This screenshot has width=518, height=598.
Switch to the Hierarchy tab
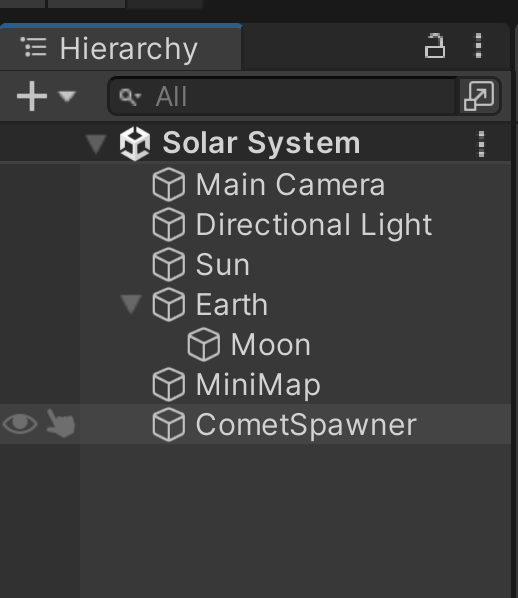[x=120, y=48]
